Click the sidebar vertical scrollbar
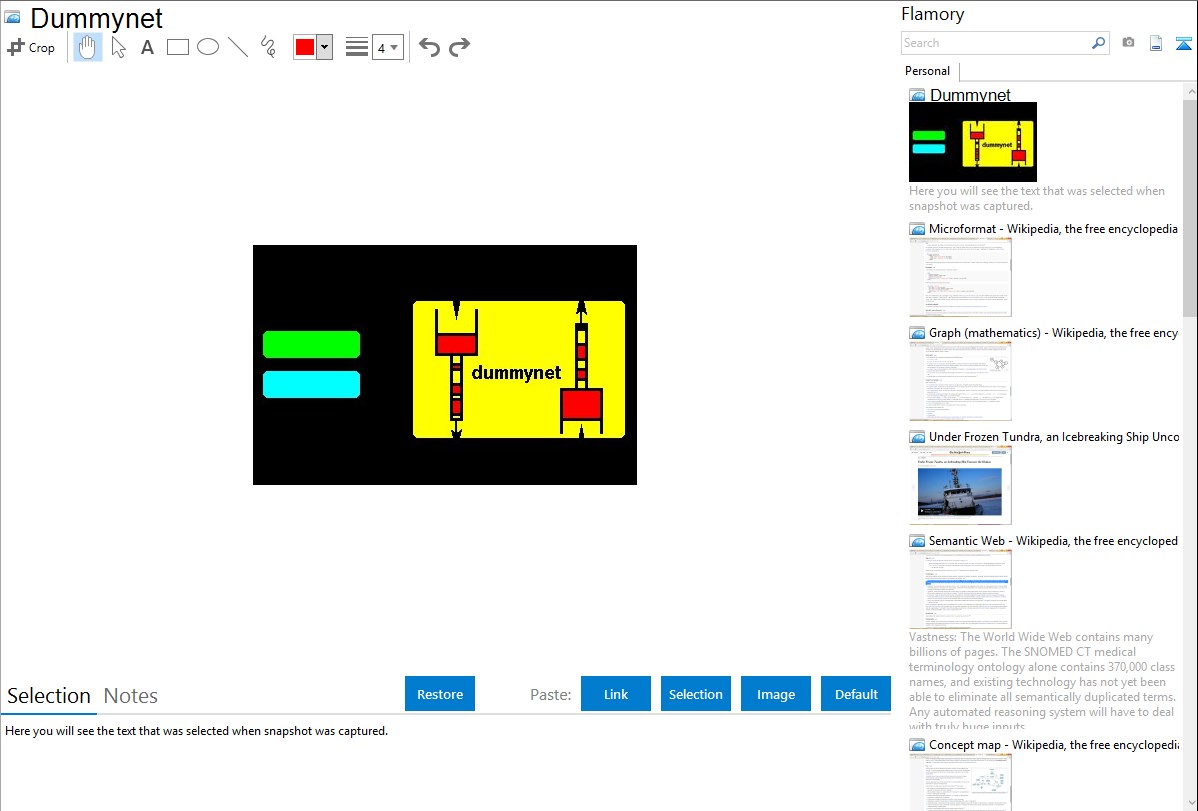The width and height of the screenshot is (1198, 811). [1190, 208]
